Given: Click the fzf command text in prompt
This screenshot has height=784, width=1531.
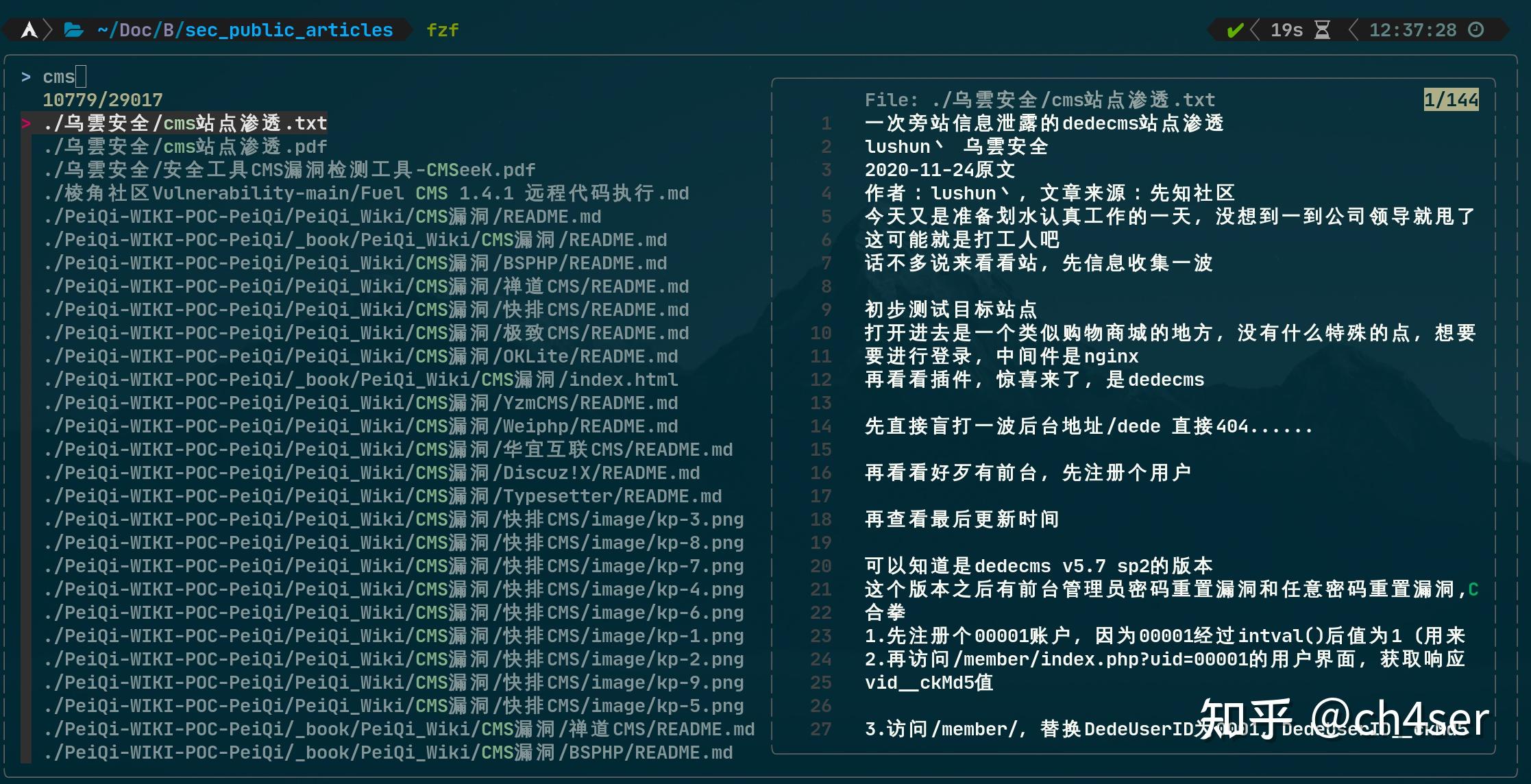Looking at the screenshot, I should tap(443, 30).
